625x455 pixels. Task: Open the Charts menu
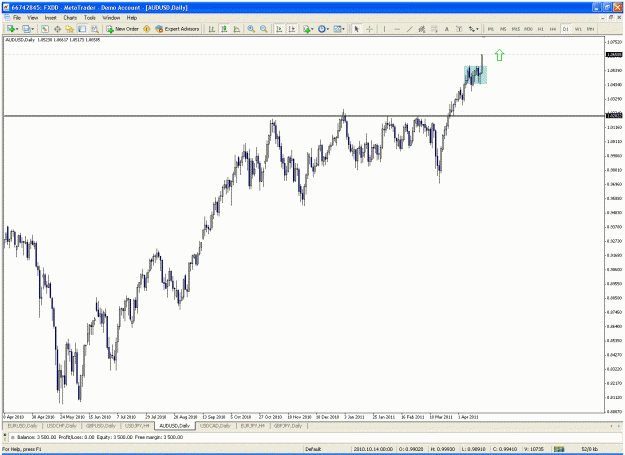[x=70, y=18]
